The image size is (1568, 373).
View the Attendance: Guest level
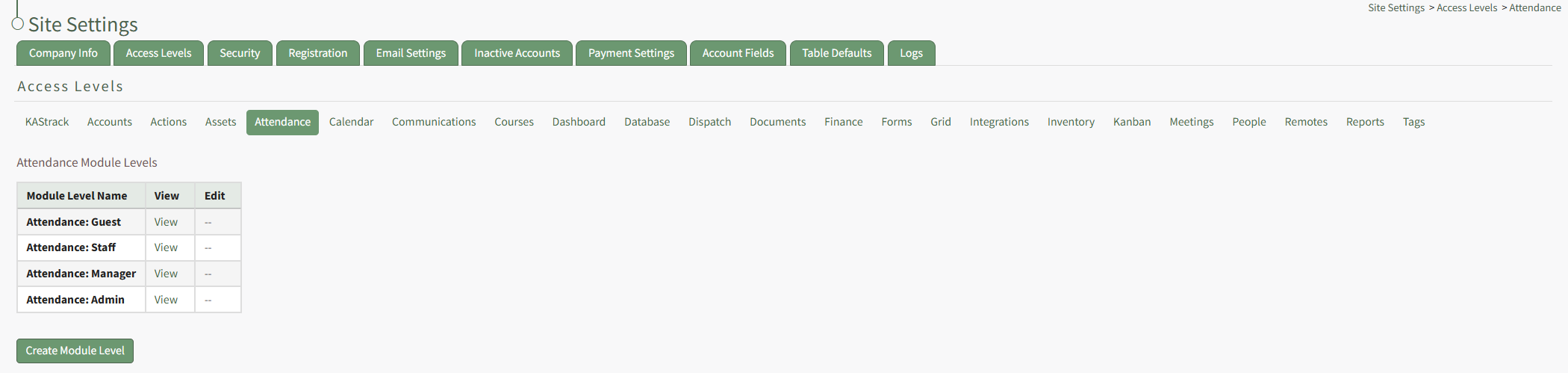pyautogui.click(x=166, y=222)
